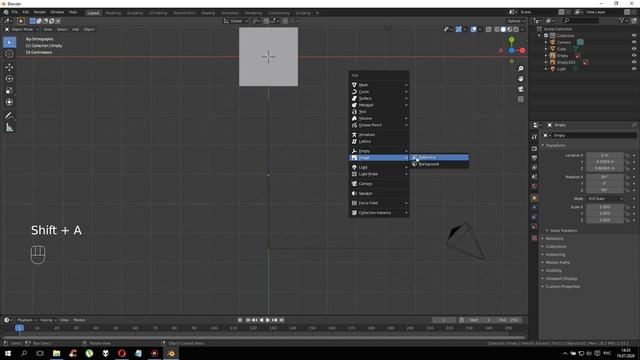Open the View Layer properties tab icon
This screenshot has height=360, width=640.
(x=534, y=167)
